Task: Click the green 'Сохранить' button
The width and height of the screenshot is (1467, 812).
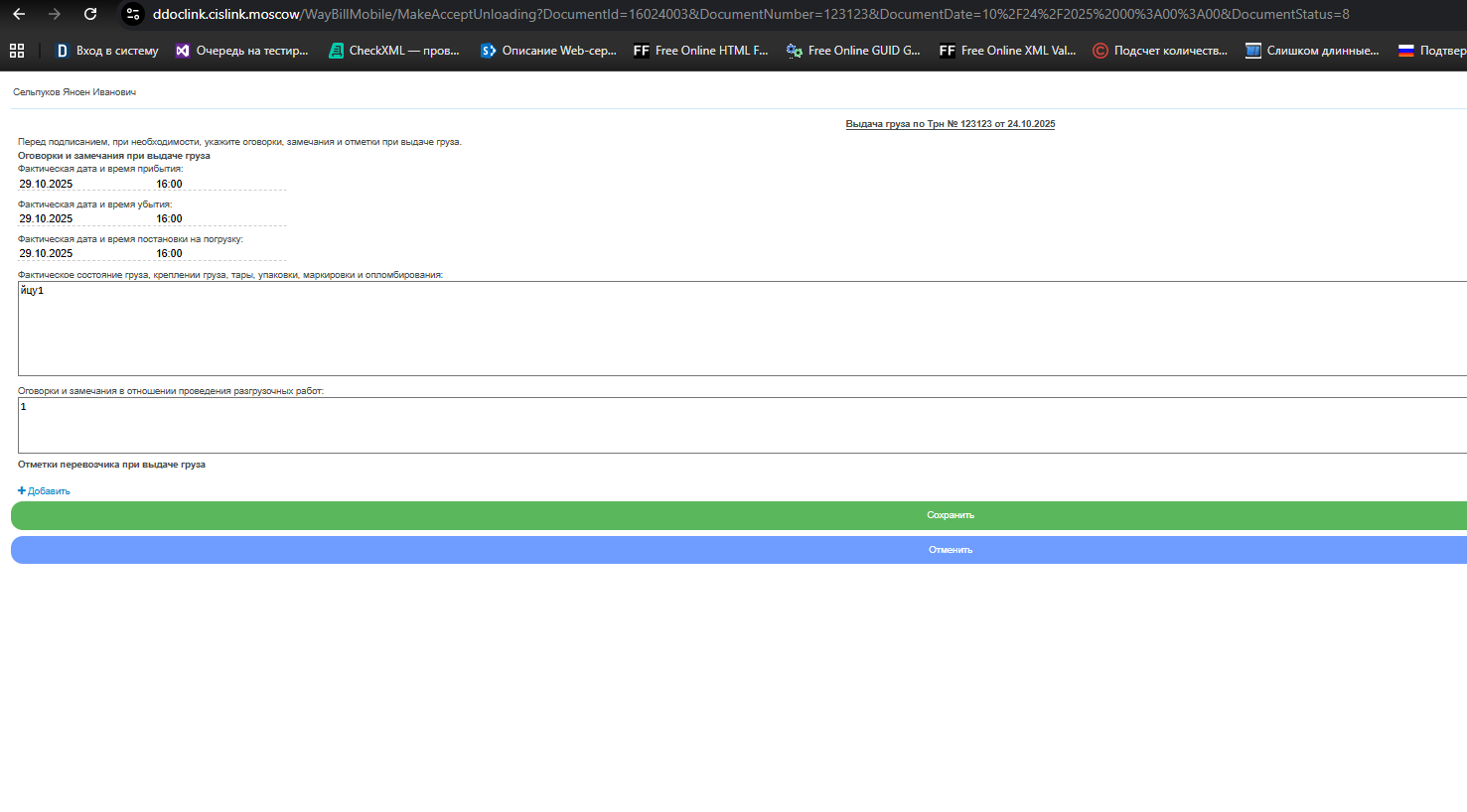Action: [x=739, y=515]
